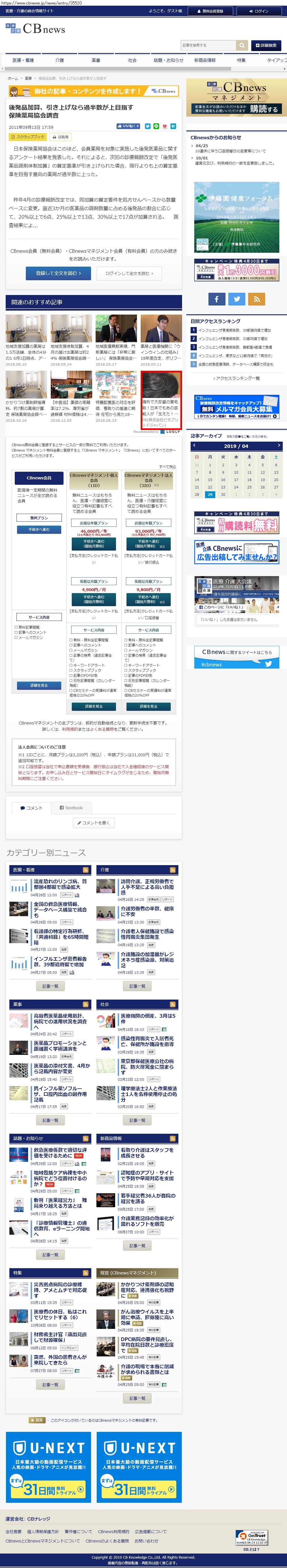Open the 話題・お知らせ navigation item
Viewport: 287px width, 1568px height.
(168, 60)
